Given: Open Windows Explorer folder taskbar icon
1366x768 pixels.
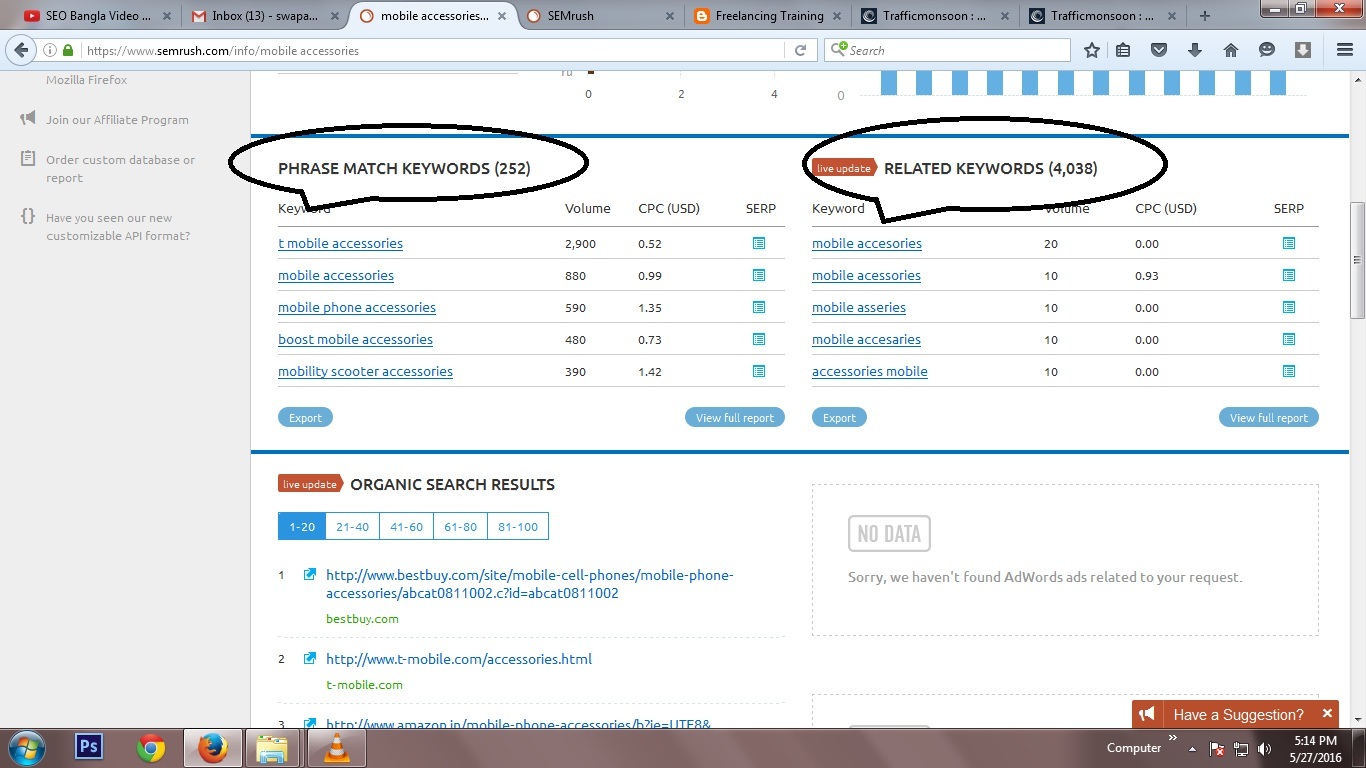Looking at the screenshot, I should [x=272, y=747].
